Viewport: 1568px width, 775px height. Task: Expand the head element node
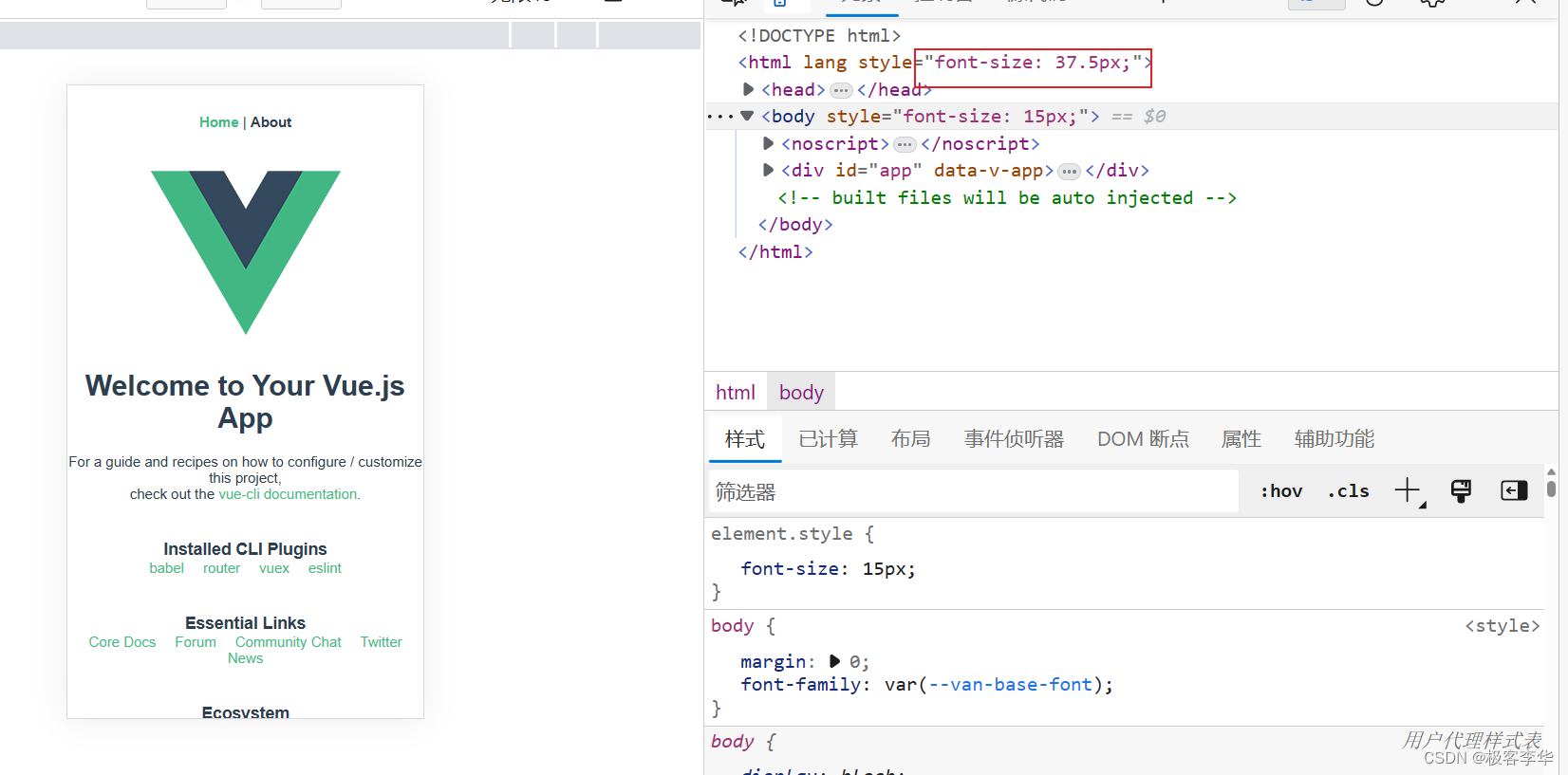point(748,89)
